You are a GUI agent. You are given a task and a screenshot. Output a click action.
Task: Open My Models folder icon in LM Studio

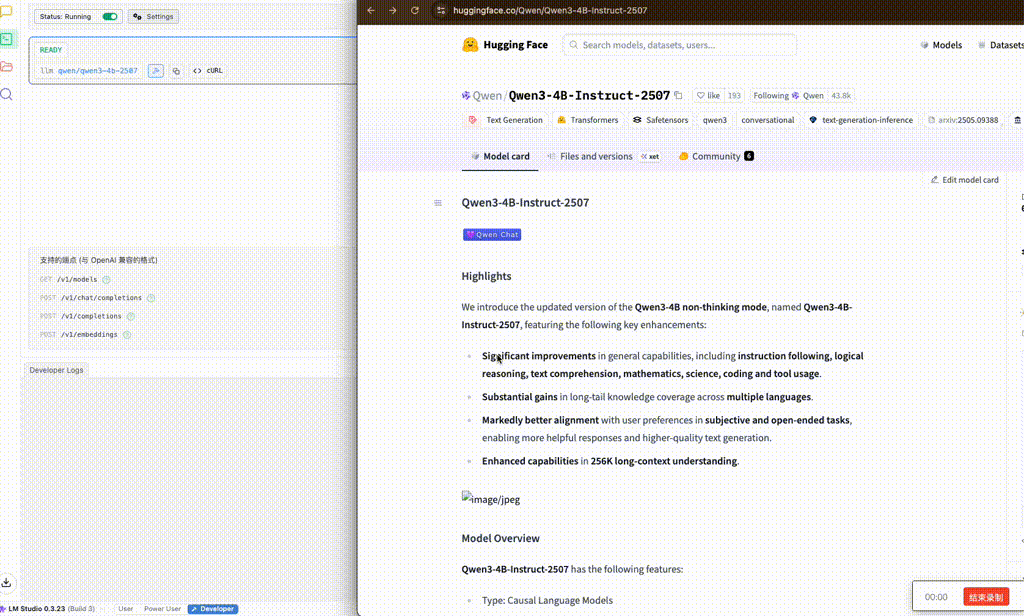click(x=7, y=67)
